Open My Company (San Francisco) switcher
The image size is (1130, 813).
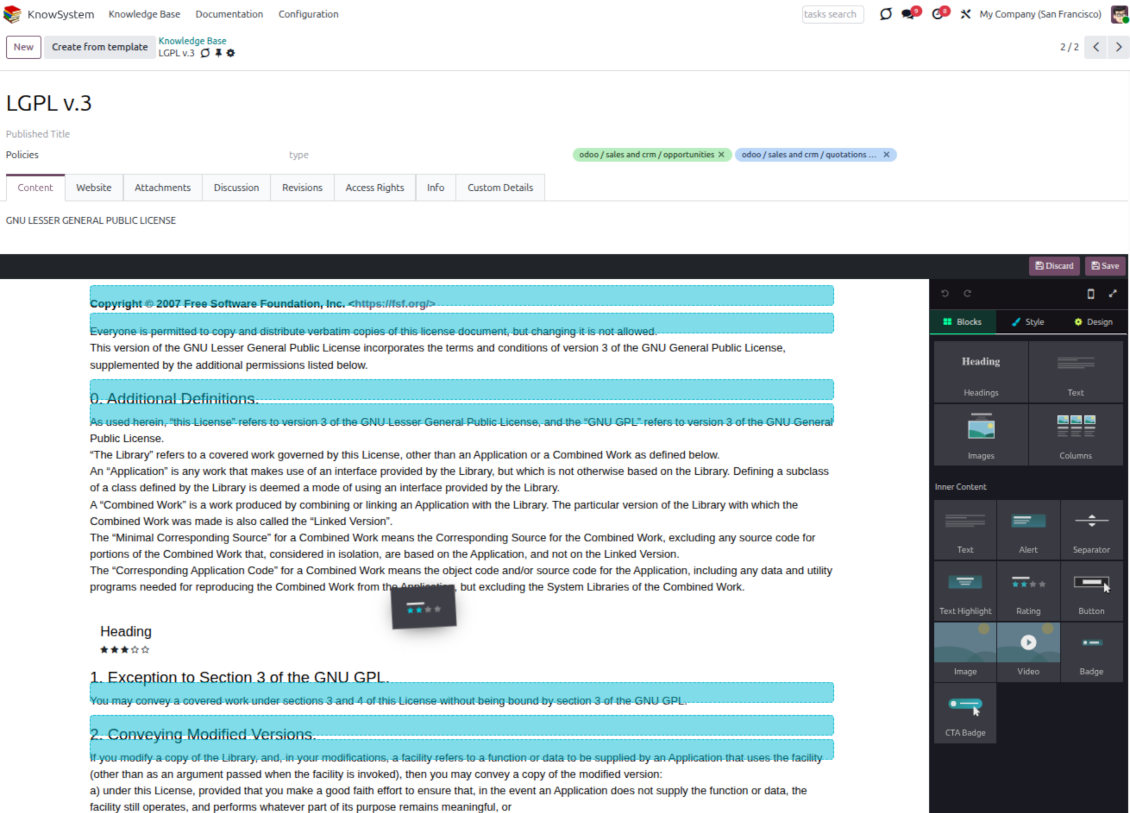point(1040,14)
